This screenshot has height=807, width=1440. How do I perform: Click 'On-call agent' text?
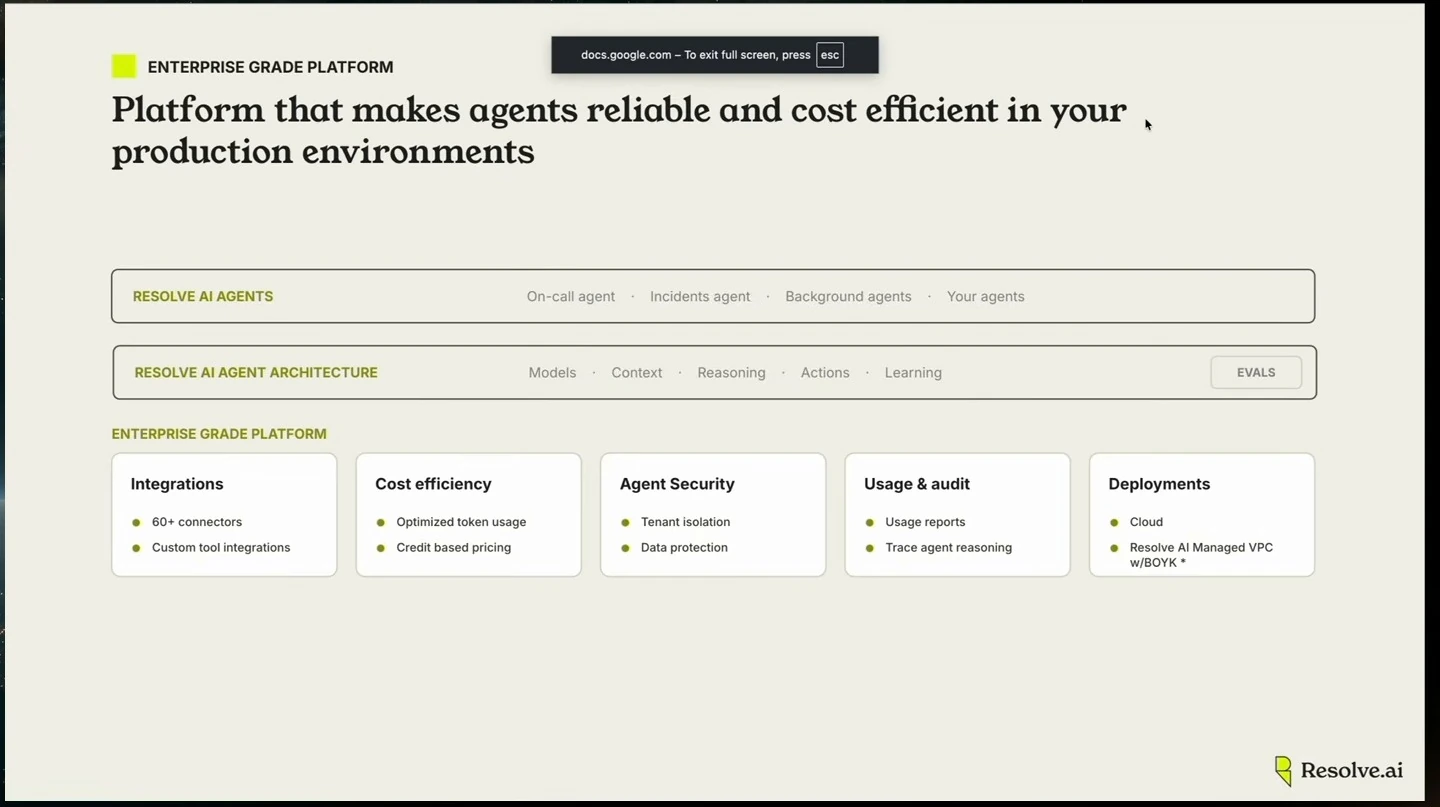(571, 296)
